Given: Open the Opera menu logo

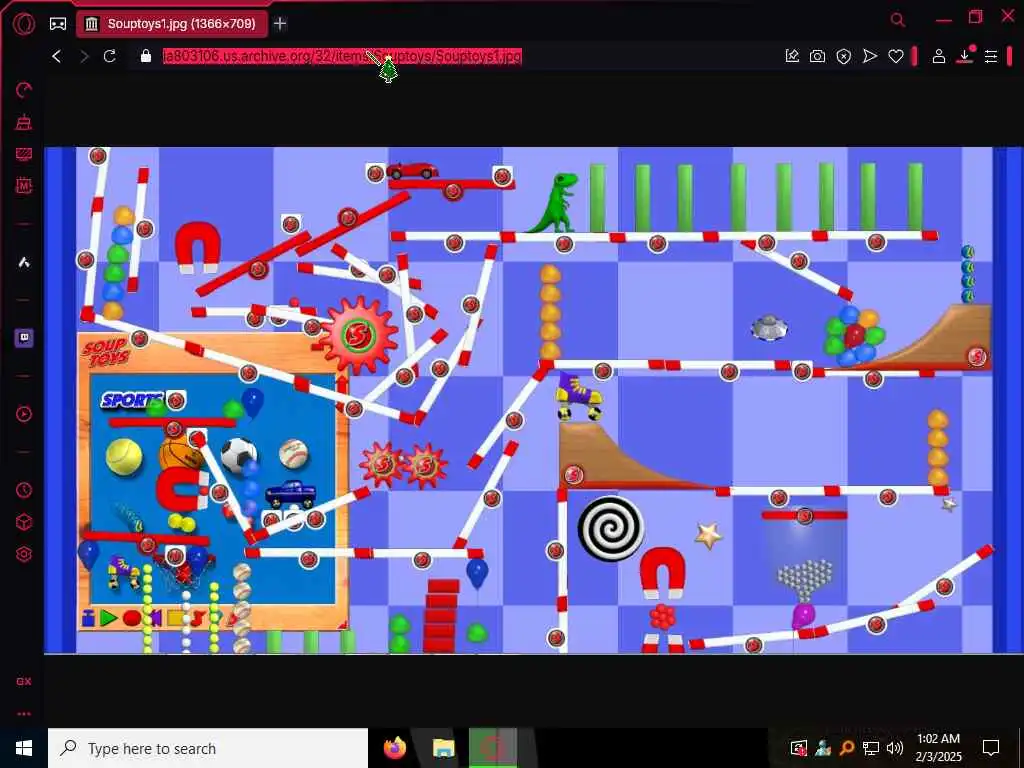Looking at the screenshot, I should pyautogui.click(x=24, y=24).
